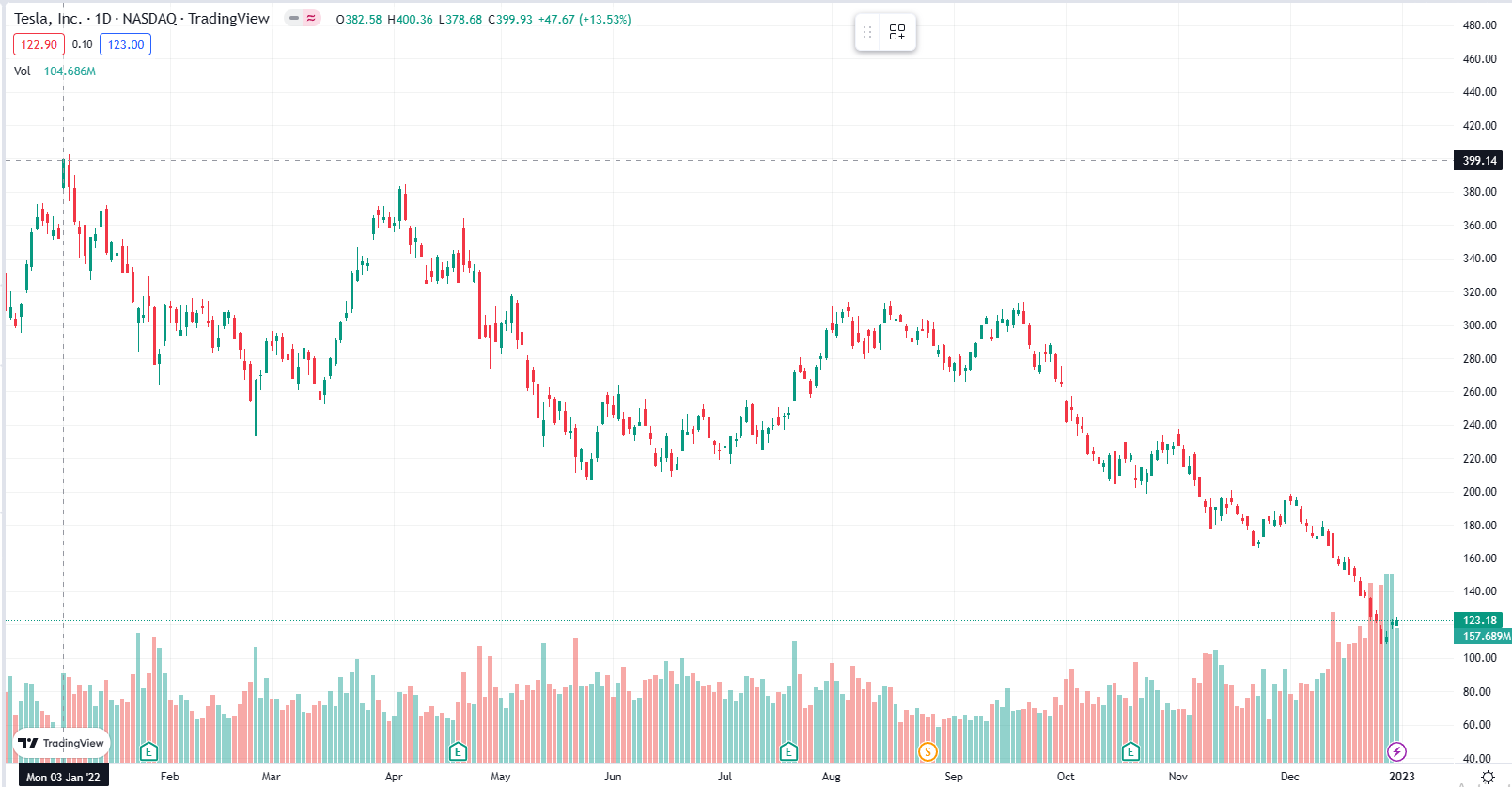
Task: Click the 122.90 sell price button
Action: (39, 44)
